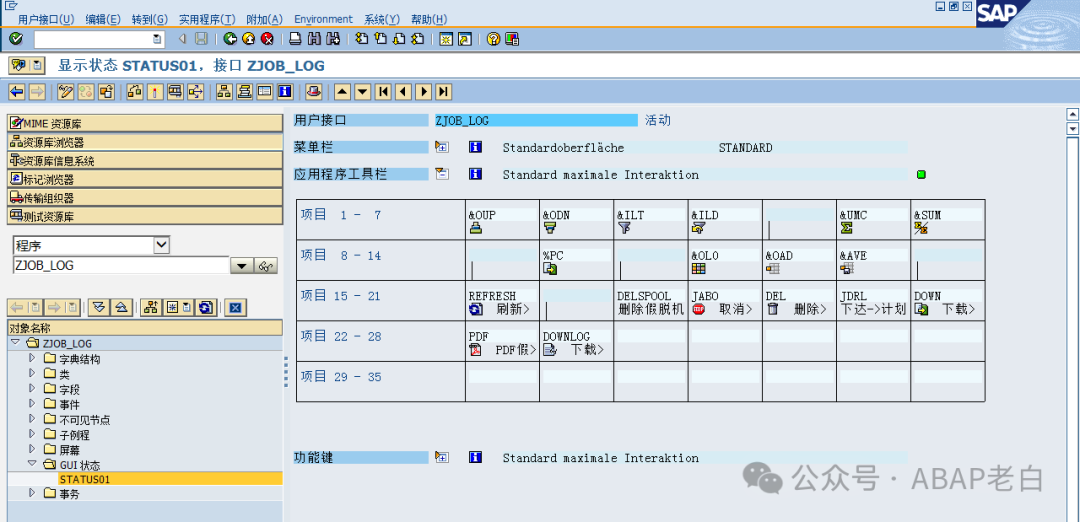Click the hat icon in application toolbar

[x=315, y=92]
